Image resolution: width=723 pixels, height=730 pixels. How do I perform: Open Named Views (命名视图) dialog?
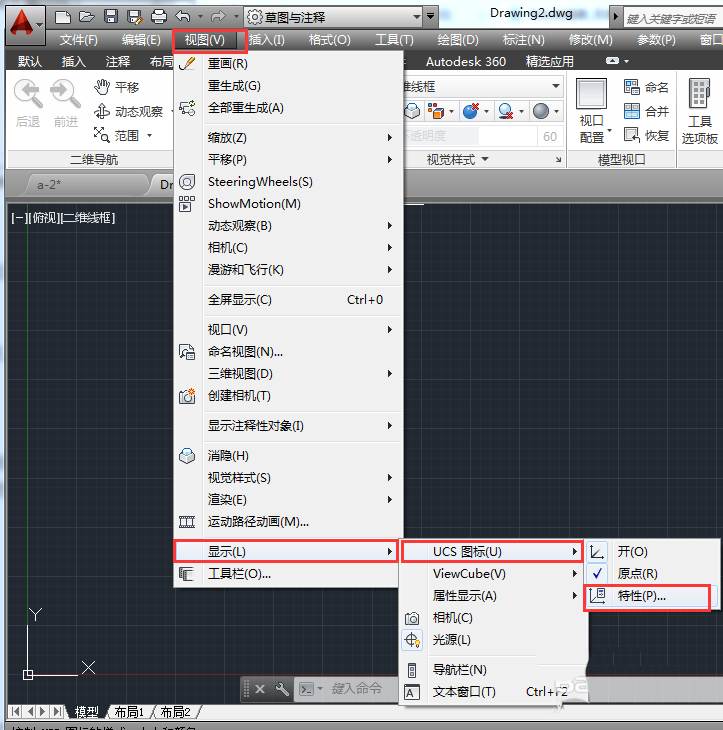(287, 351)
